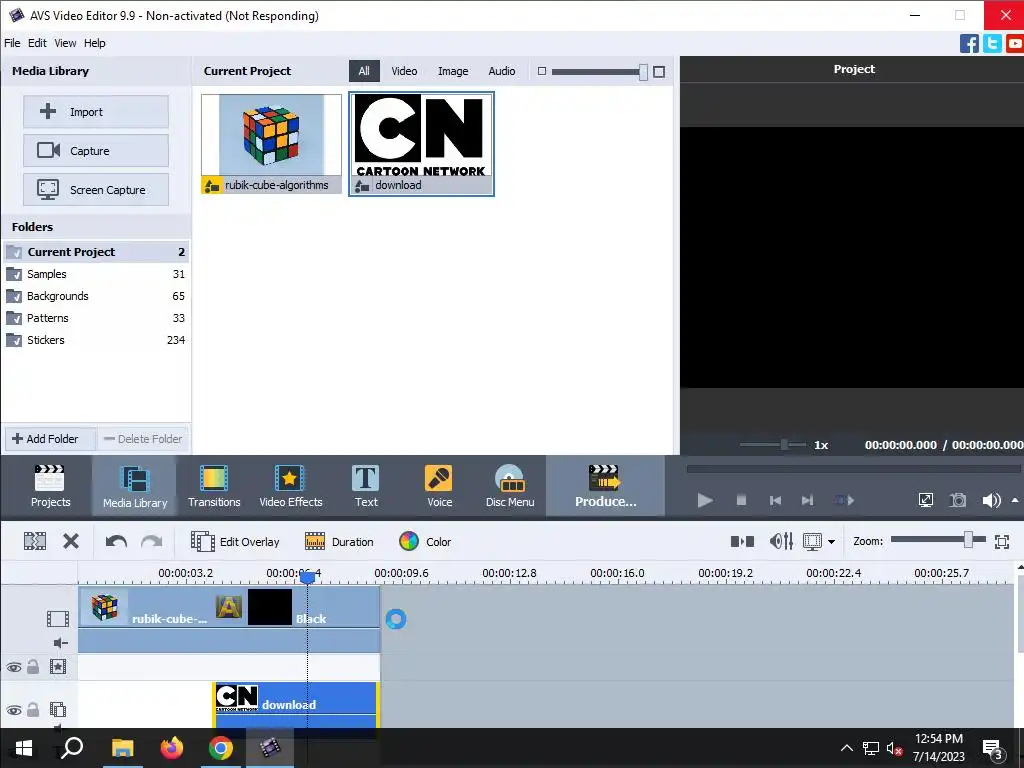Toggle lock on the overlay track

tap(33, 709)
